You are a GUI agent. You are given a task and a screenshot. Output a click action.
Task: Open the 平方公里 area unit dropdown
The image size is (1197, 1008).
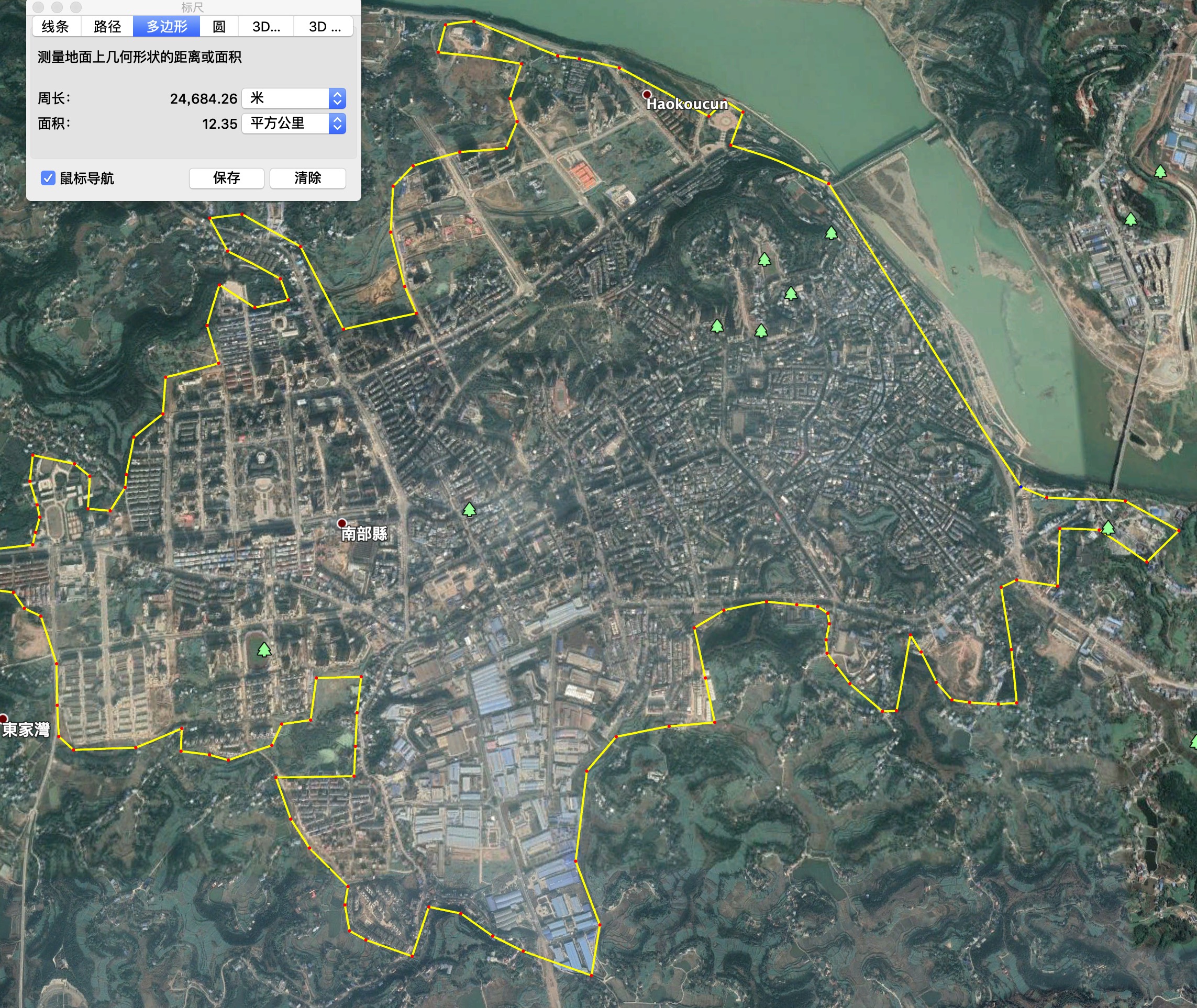[x=294, y=124]
